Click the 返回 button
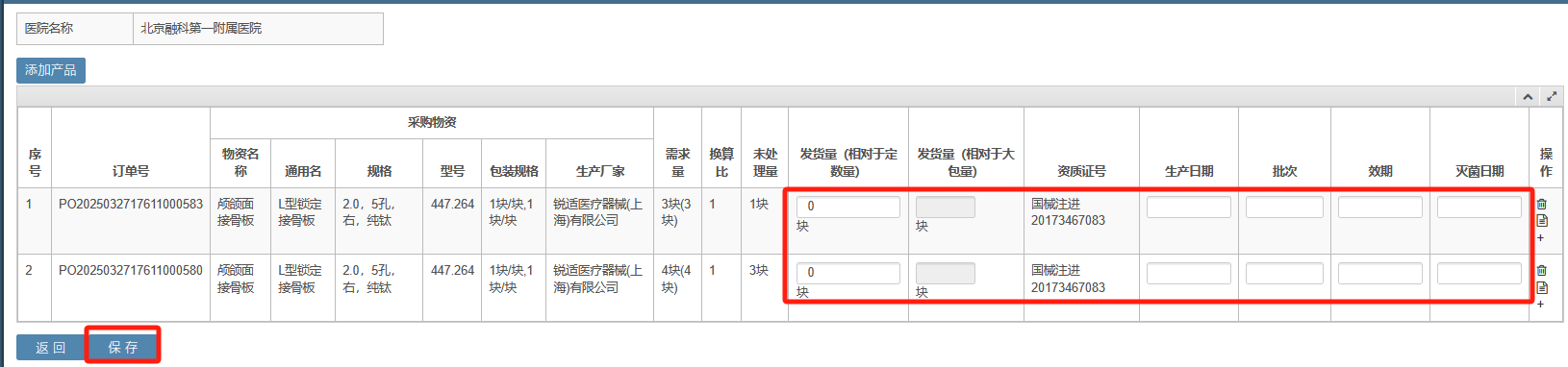Viewport: 1568px width, 367px height. 50,347
